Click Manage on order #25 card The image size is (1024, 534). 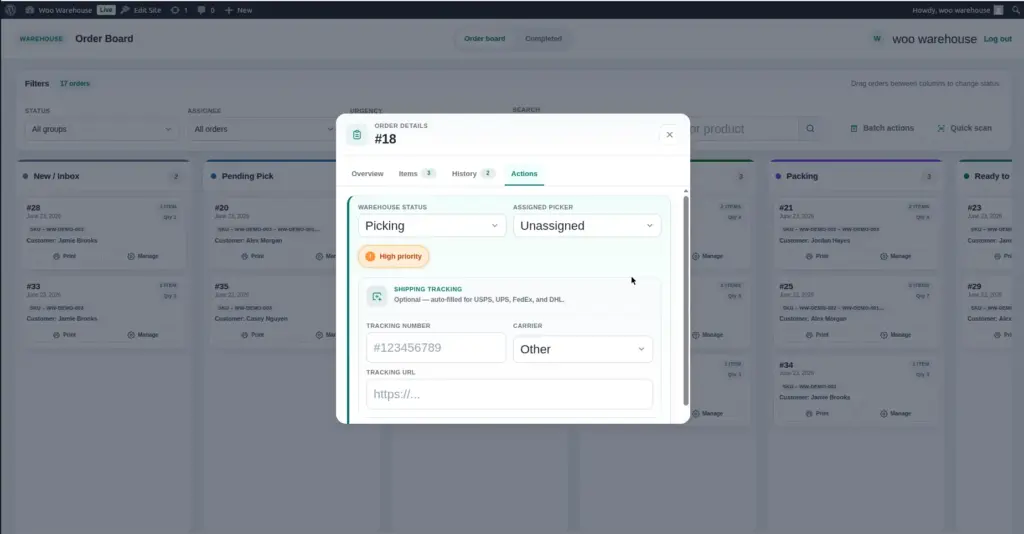pos(895,335)
